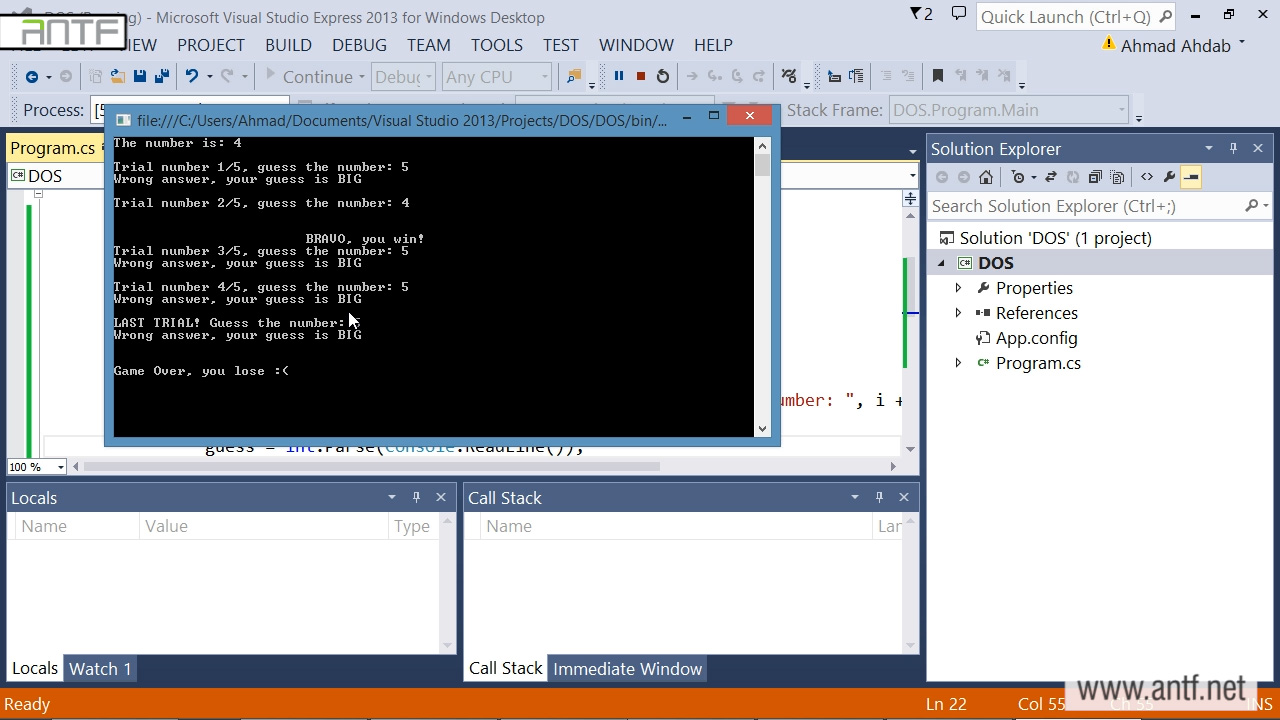Toggle auto-hide pin on the Locals panel

coord(416,497)
